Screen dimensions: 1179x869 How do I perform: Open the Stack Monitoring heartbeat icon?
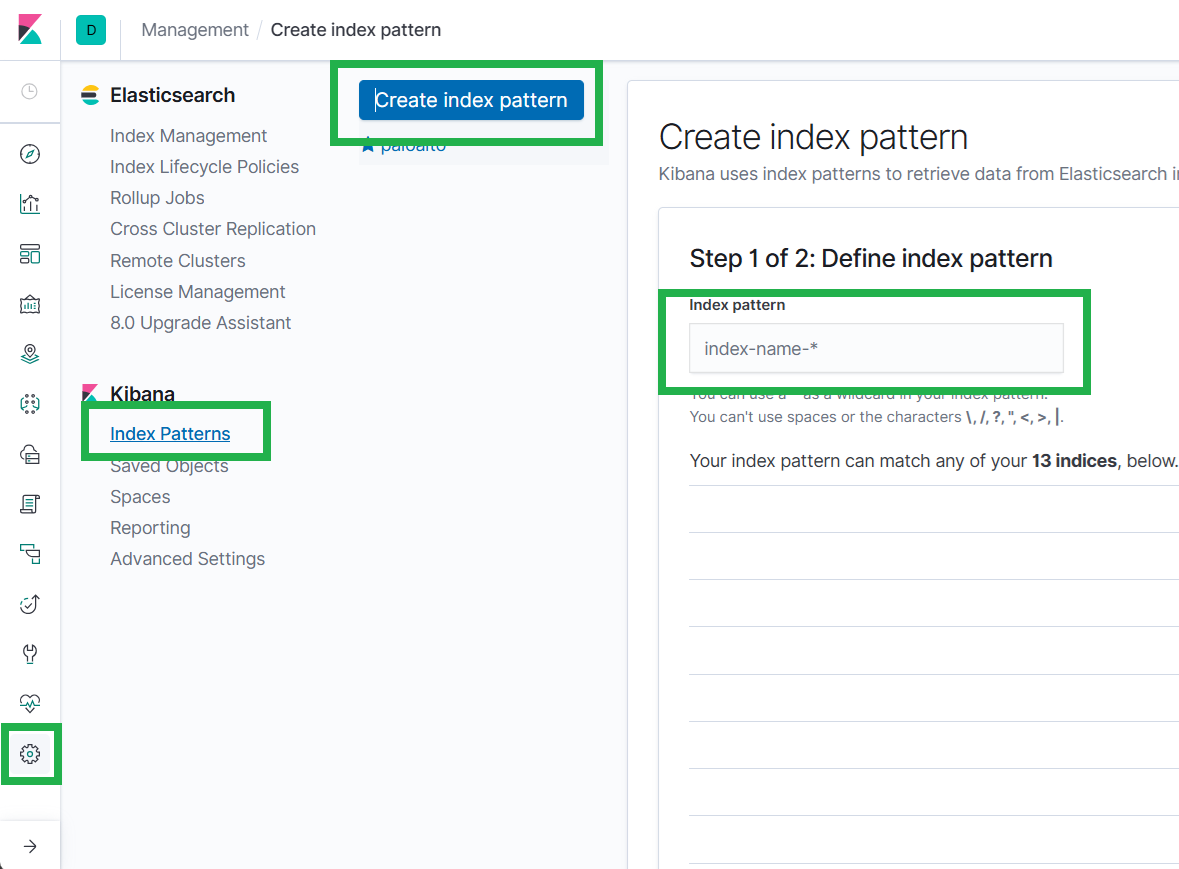29,704
